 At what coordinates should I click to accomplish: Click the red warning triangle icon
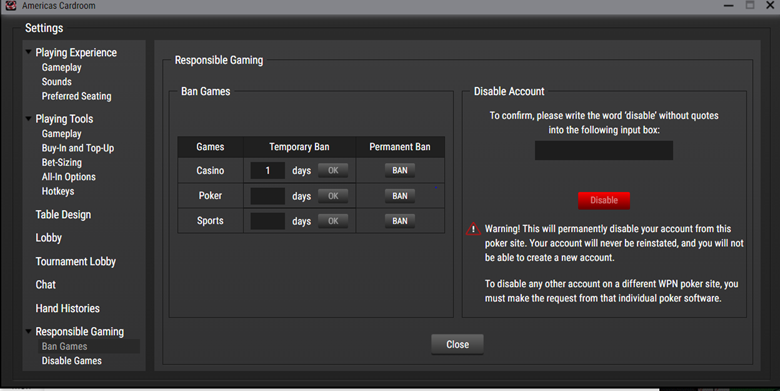[x=473, y=229]
